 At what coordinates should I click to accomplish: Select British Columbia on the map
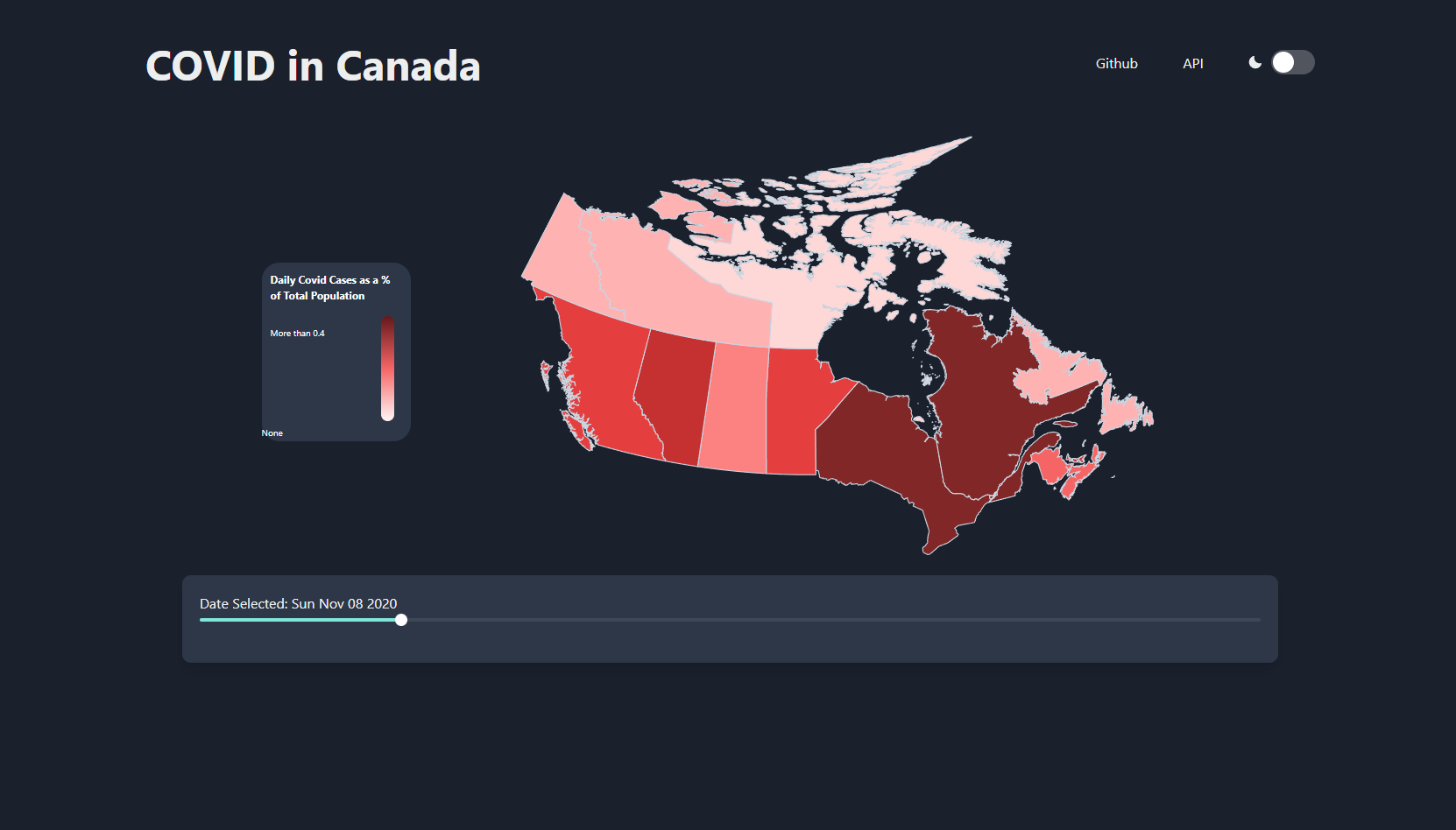coord(613,385)
